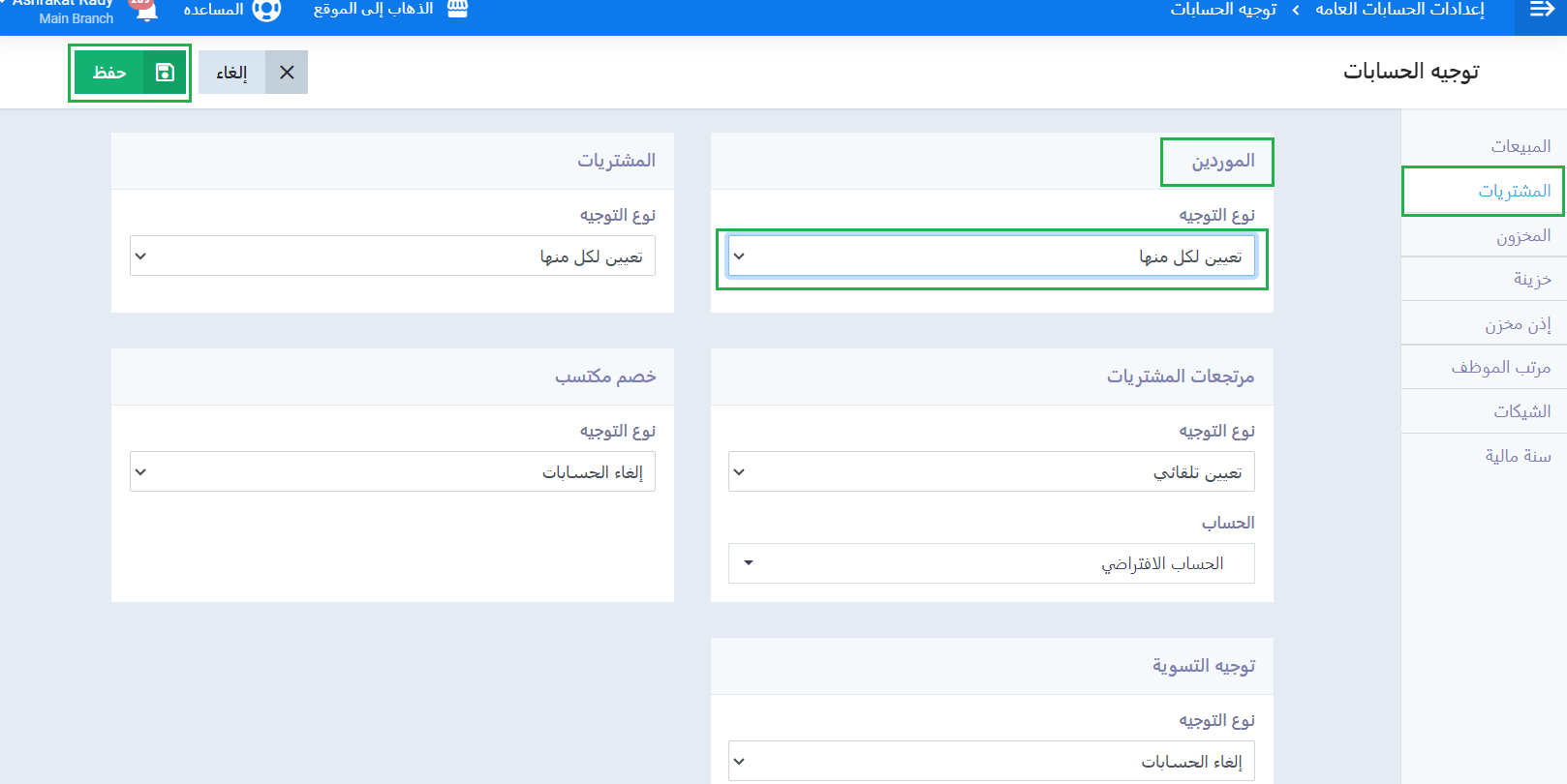Image resolution: width=1567 pixels, height=784 pixels.
Task: Click the storefront go-to-site icon
Action: 457,10
